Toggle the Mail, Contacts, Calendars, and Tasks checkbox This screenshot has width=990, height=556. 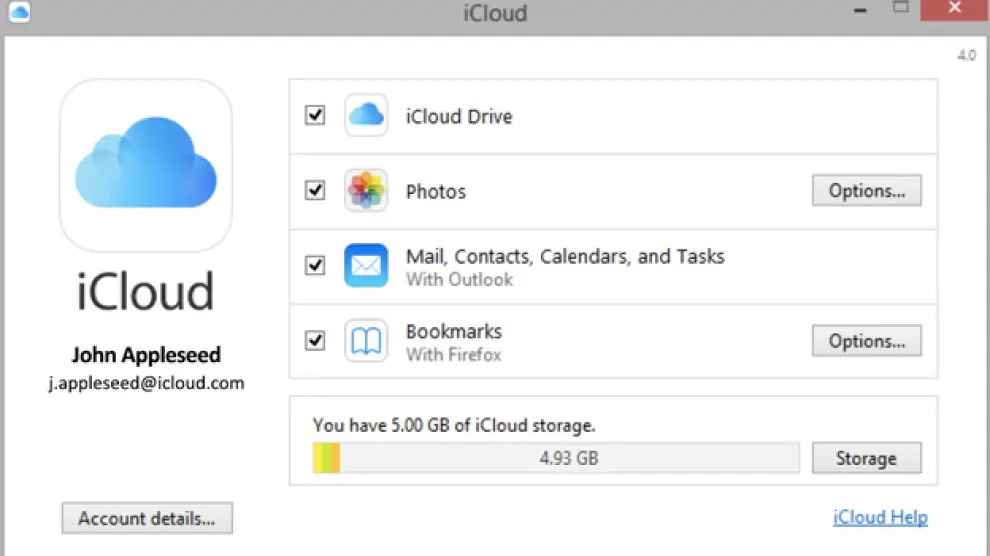315,266
